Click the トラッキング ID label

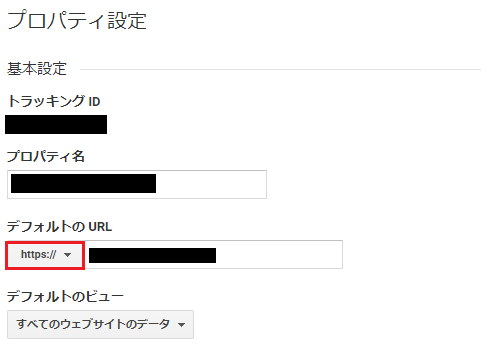click(x=54, y=101)
